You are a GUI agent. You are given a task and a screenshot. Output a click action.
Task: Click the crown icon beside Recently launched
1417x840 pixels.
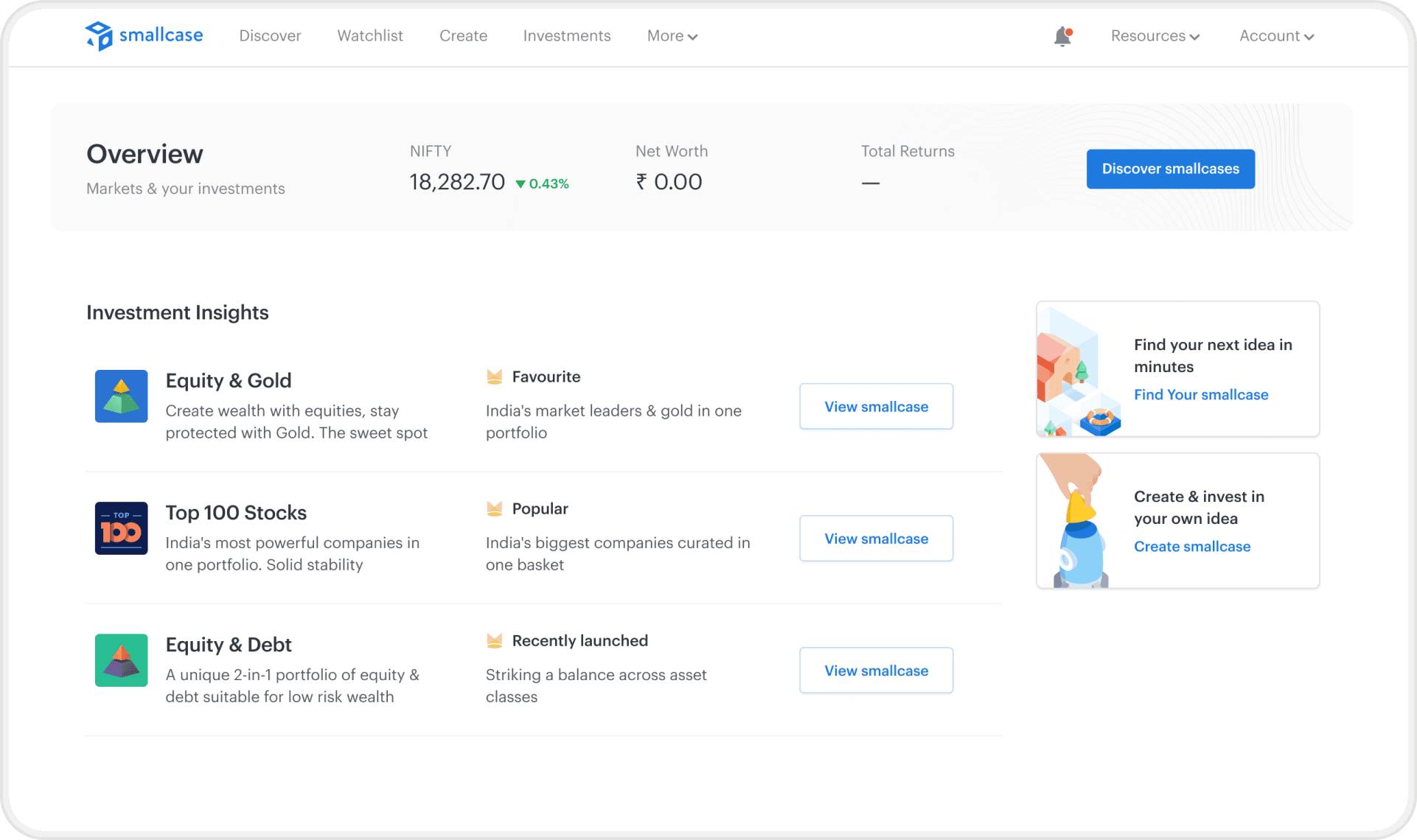(495, 640)
